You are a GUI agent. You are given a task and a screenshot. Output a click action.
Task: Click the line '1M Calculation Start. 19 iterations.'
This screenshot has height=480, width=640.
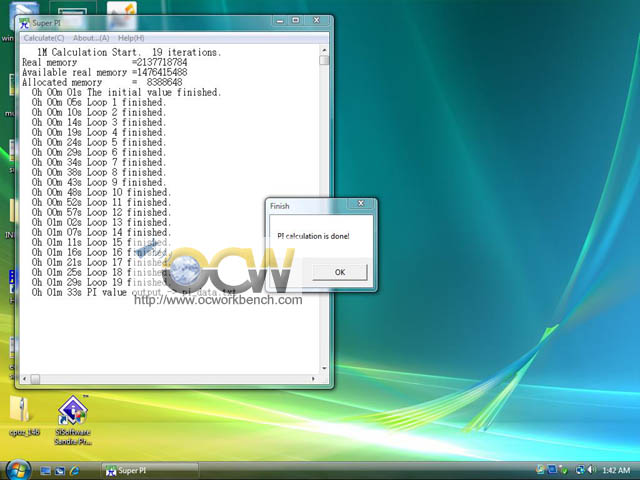(129, 52)
